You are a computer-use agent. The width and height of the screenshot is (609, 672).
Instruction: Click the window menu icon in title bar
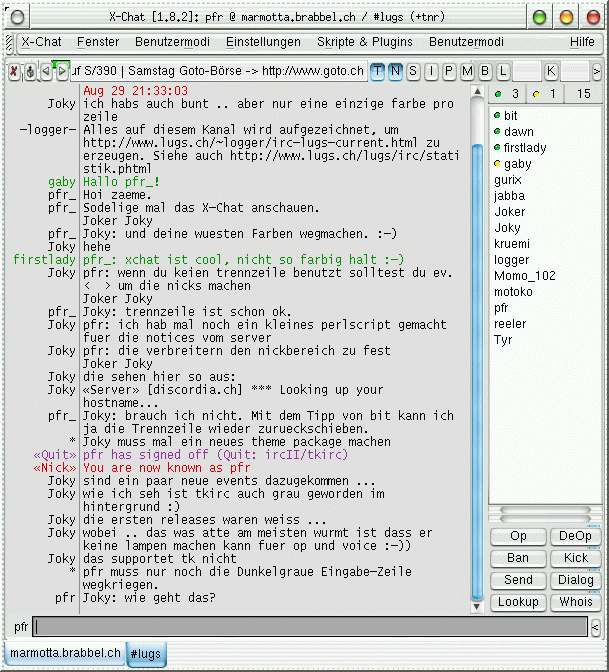[16, 17]
